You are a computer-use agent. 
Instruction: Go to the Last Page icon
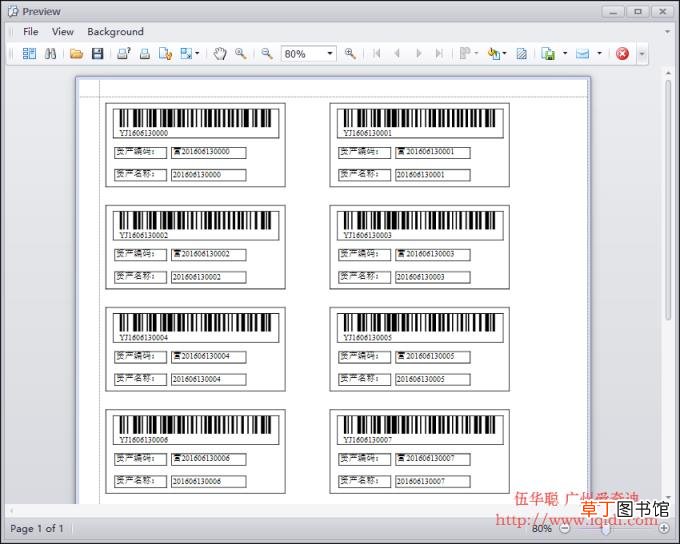click(x=439, y=54)
